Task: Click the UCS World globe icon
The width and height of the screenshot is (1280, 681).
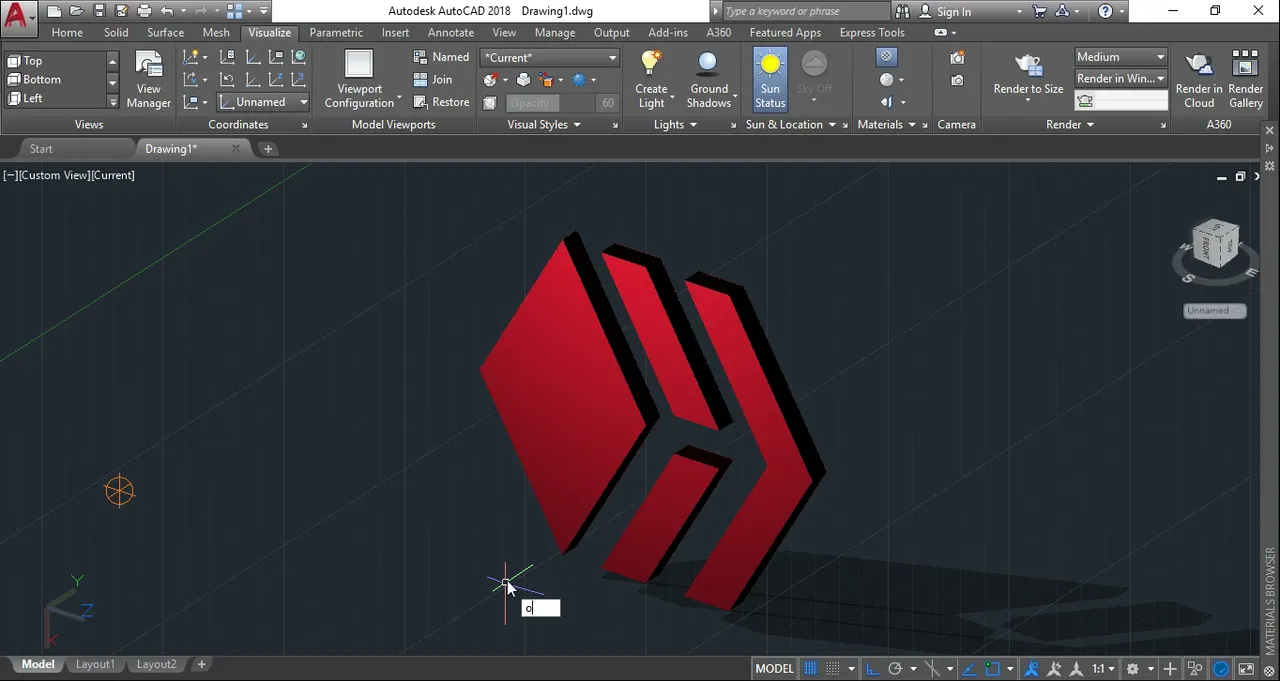Action: [x=298, y=57]
